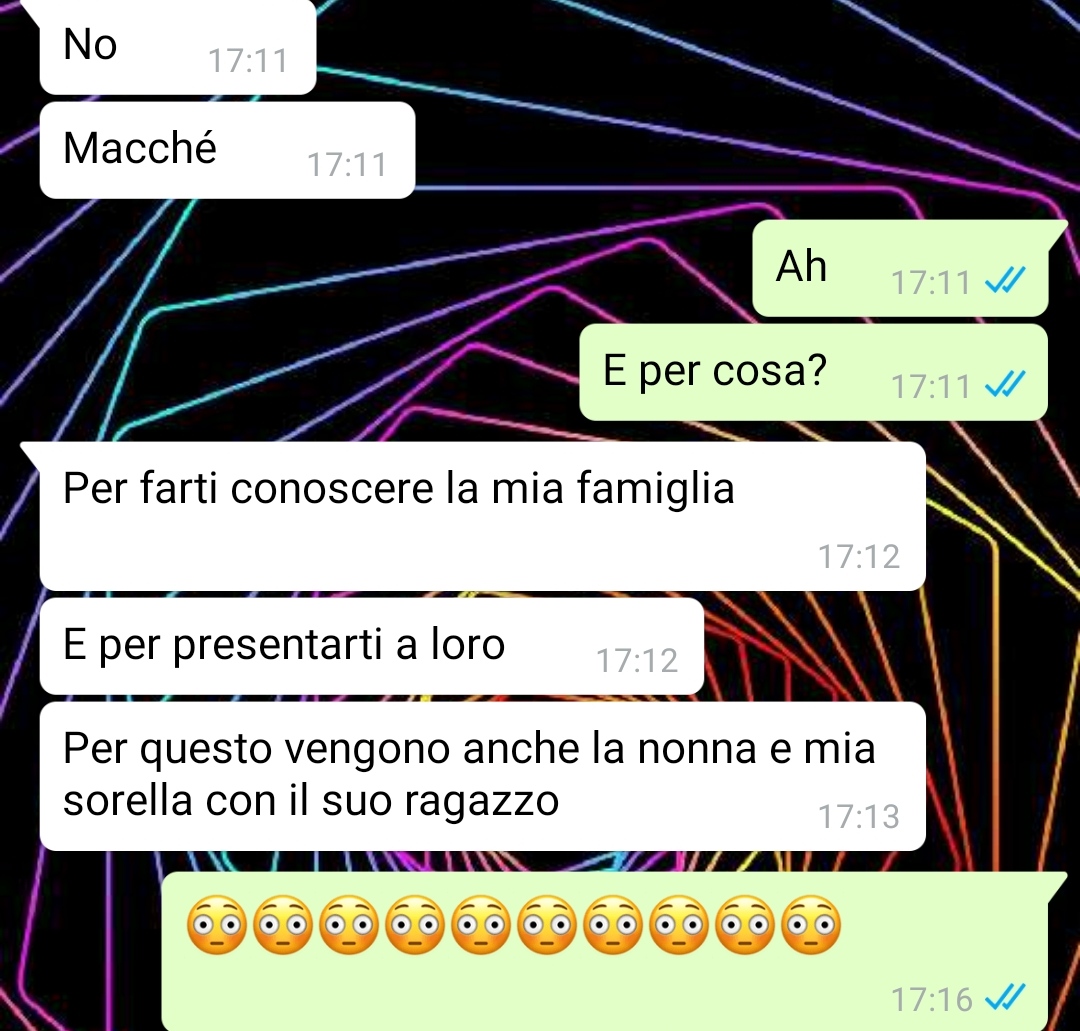
Task: Click the blue double check on 'E per cosa?'
Action: tap(1006, 384)
